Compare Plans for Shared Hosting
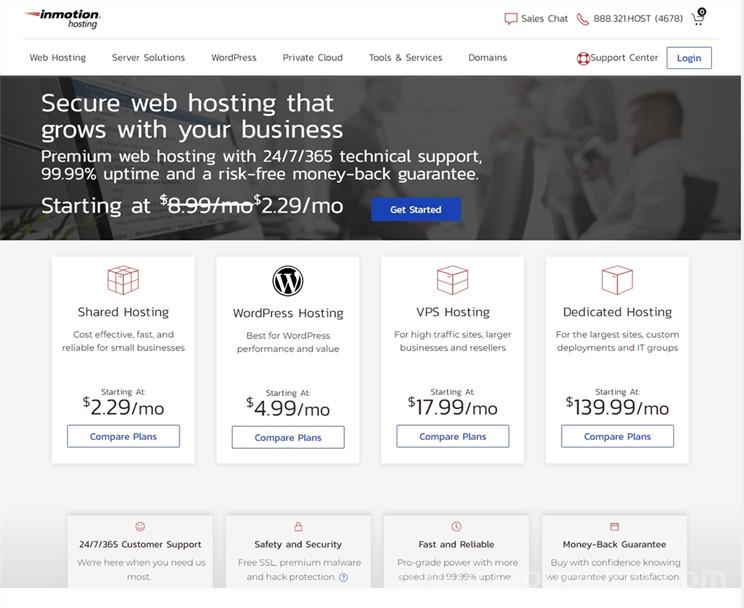 click(123, 436)
